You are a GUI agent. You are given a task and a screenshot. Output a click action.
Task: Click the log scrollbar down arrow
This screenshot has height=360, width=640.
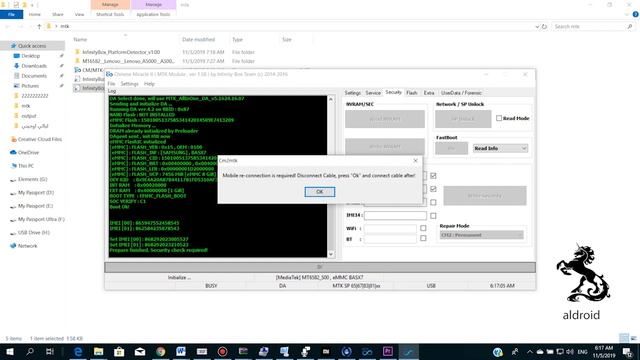[x=331, y=254]
